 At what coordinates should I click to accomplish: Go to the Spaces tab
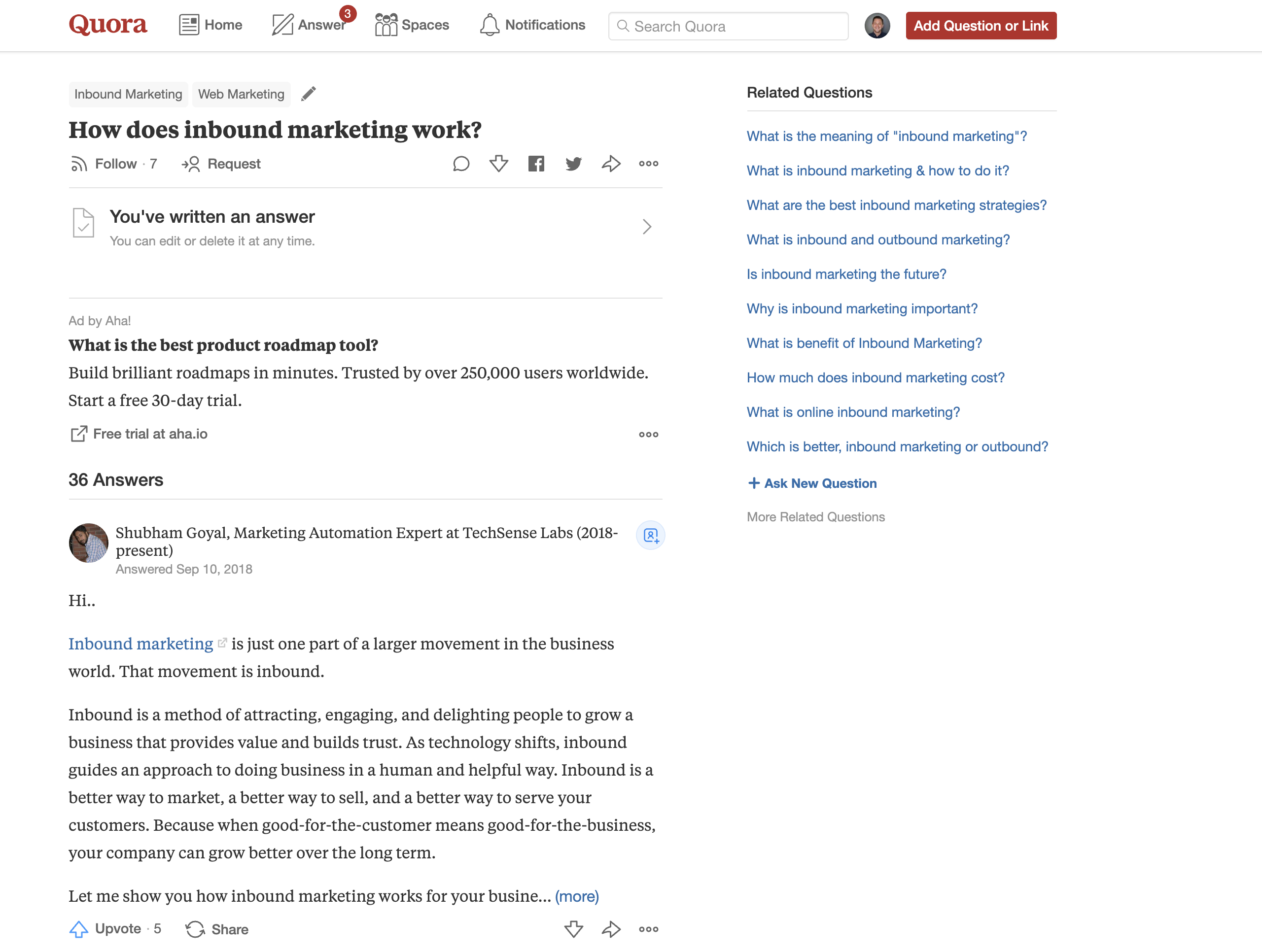(412, 25)
